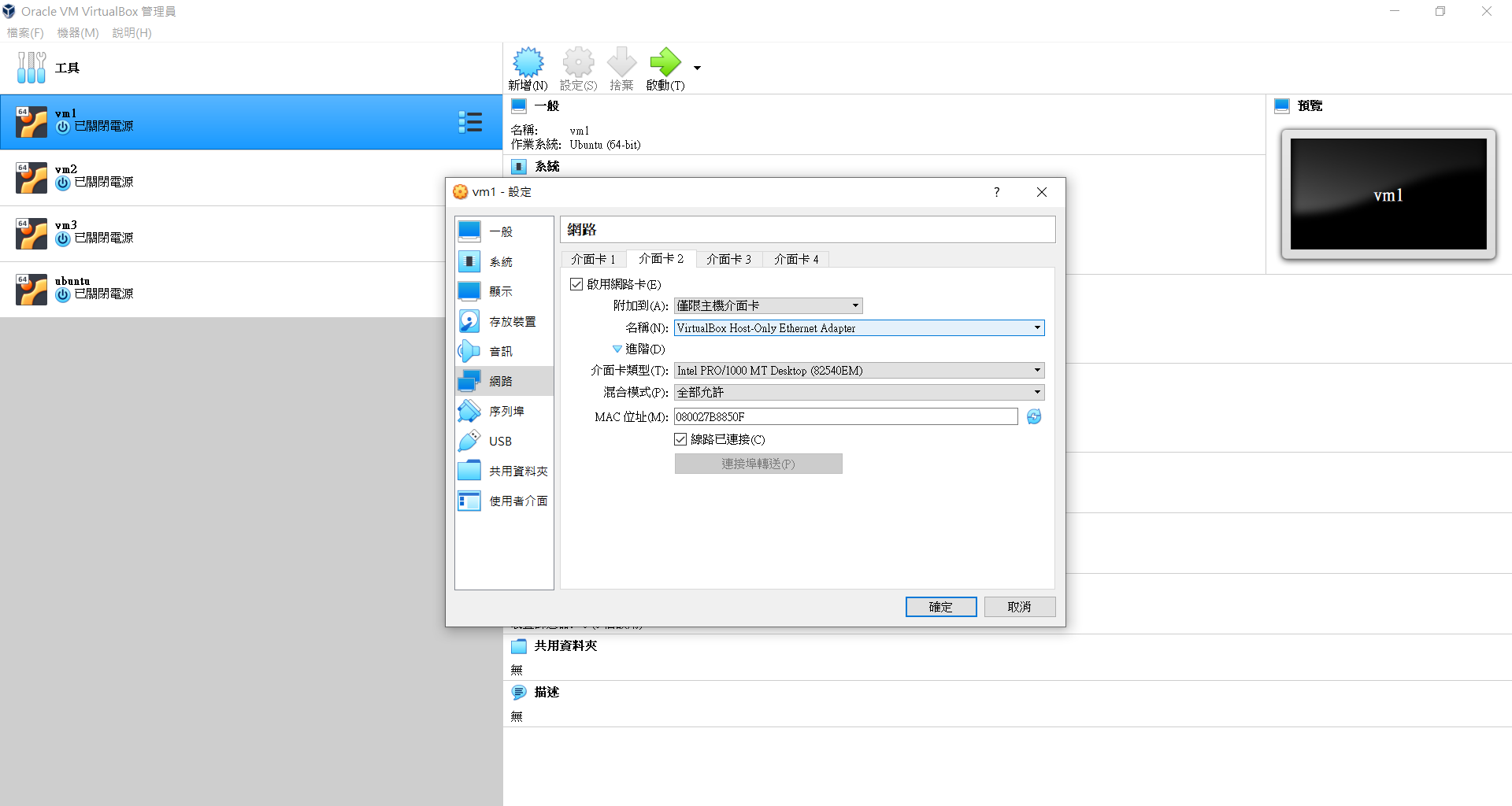
Task: Open 介面卡類型 (Adapter Type) dropdown
Action: click(x=859, y=370)
